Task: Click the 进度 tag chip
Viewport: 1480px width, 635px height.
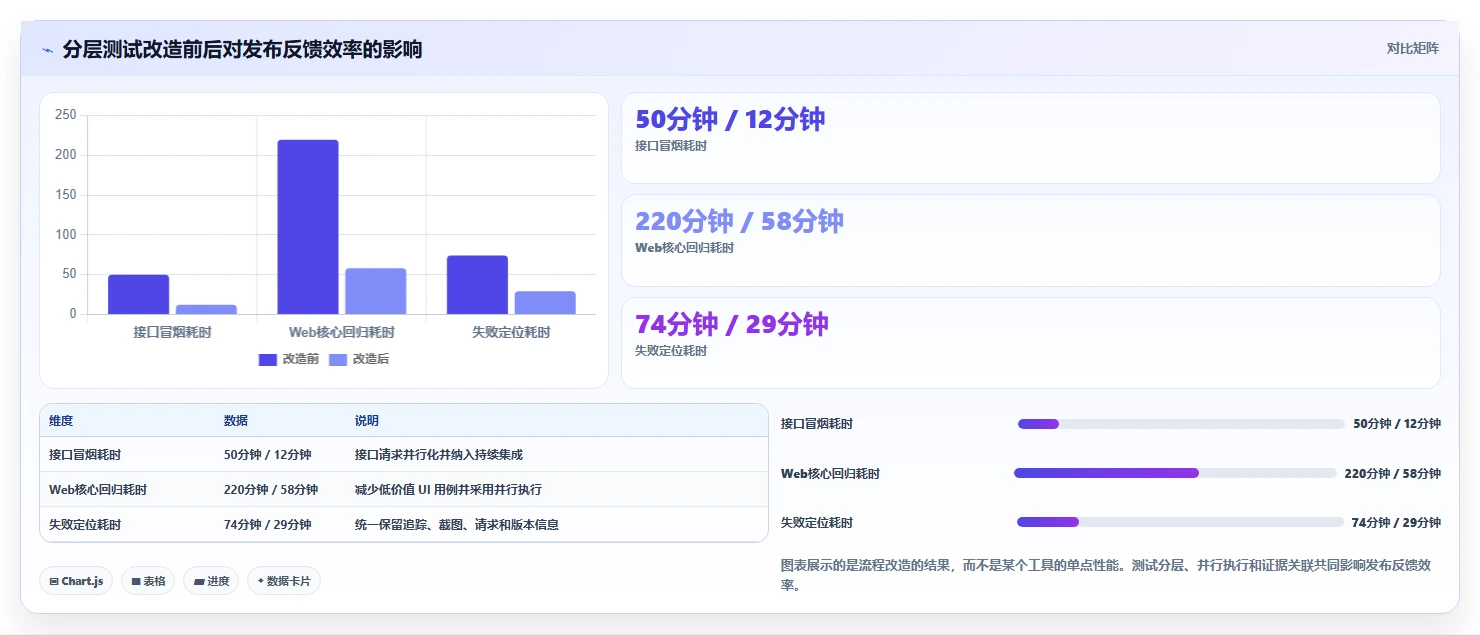Action: pyautogui.click(x=211, y=581)
